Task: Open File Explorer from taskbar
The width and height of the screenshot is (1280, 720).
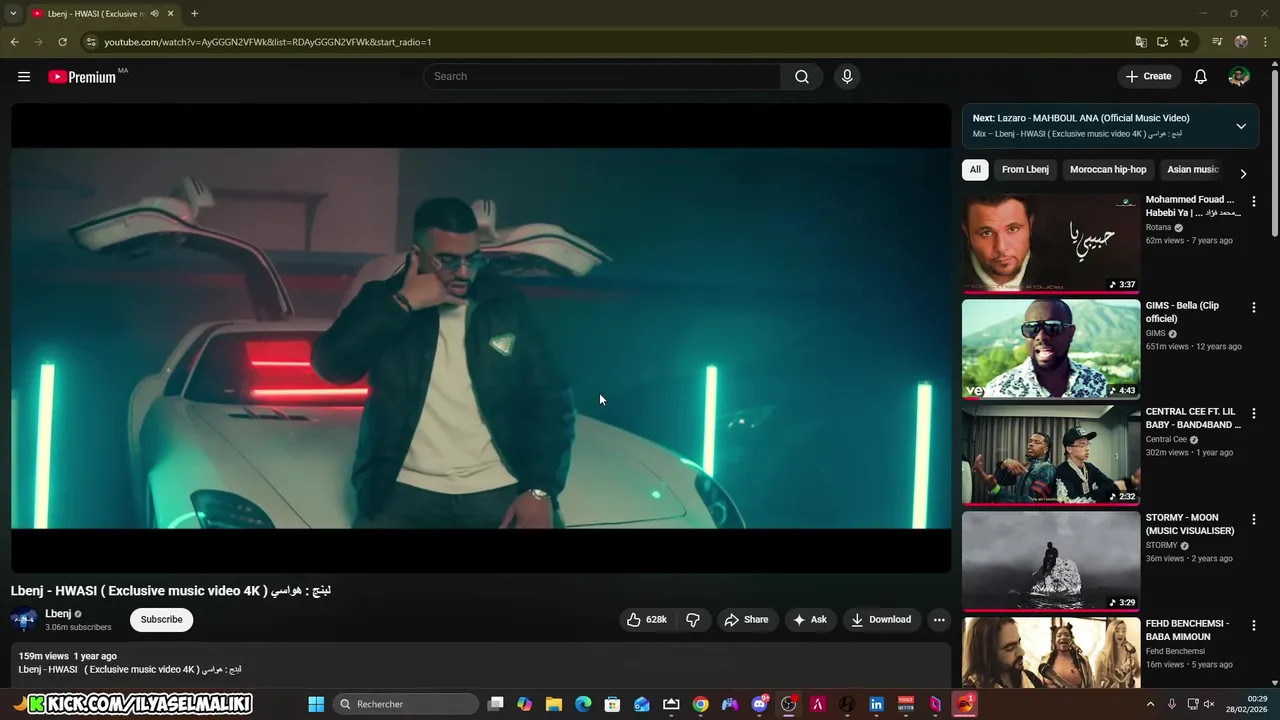Action: coord(554,704)
